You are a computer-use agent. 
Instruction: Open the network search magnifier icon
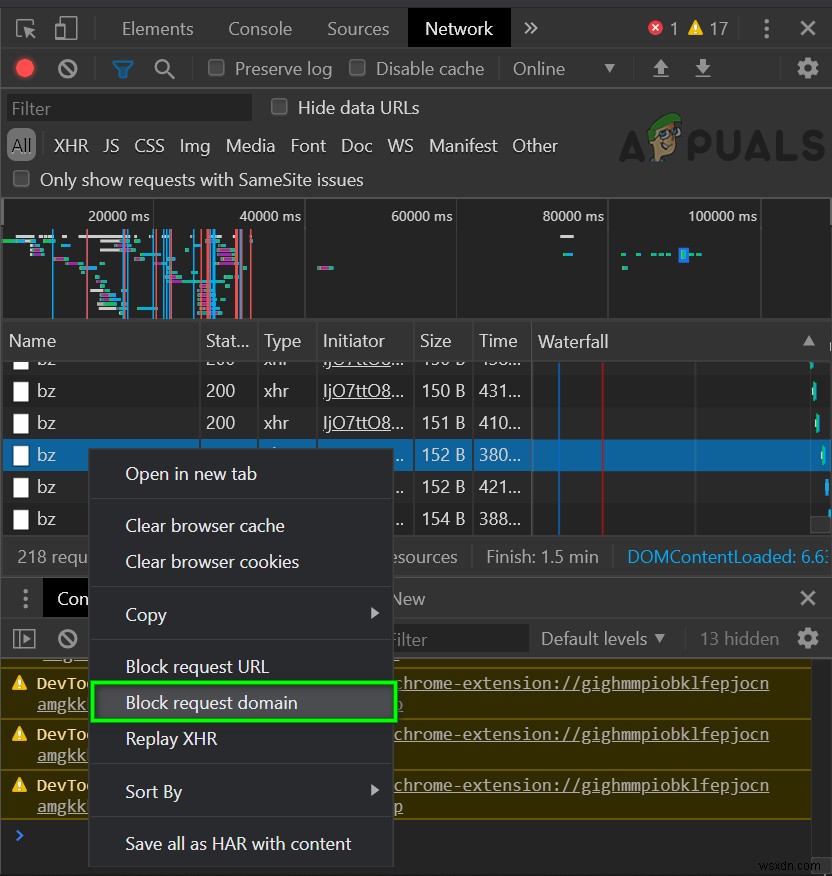(164, 69)
